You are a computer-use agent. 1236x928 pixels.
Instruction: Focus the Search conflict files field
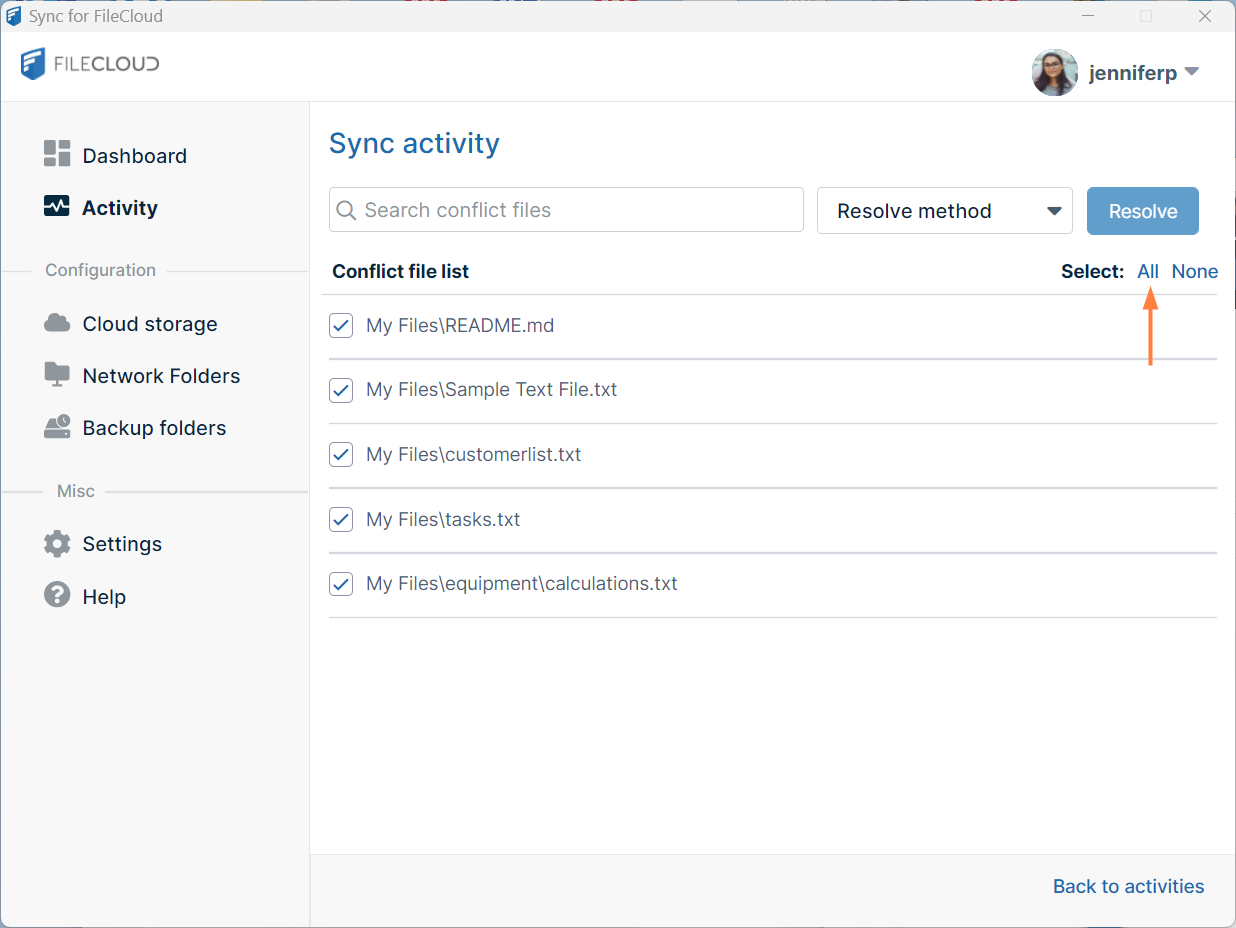[566, 210]
